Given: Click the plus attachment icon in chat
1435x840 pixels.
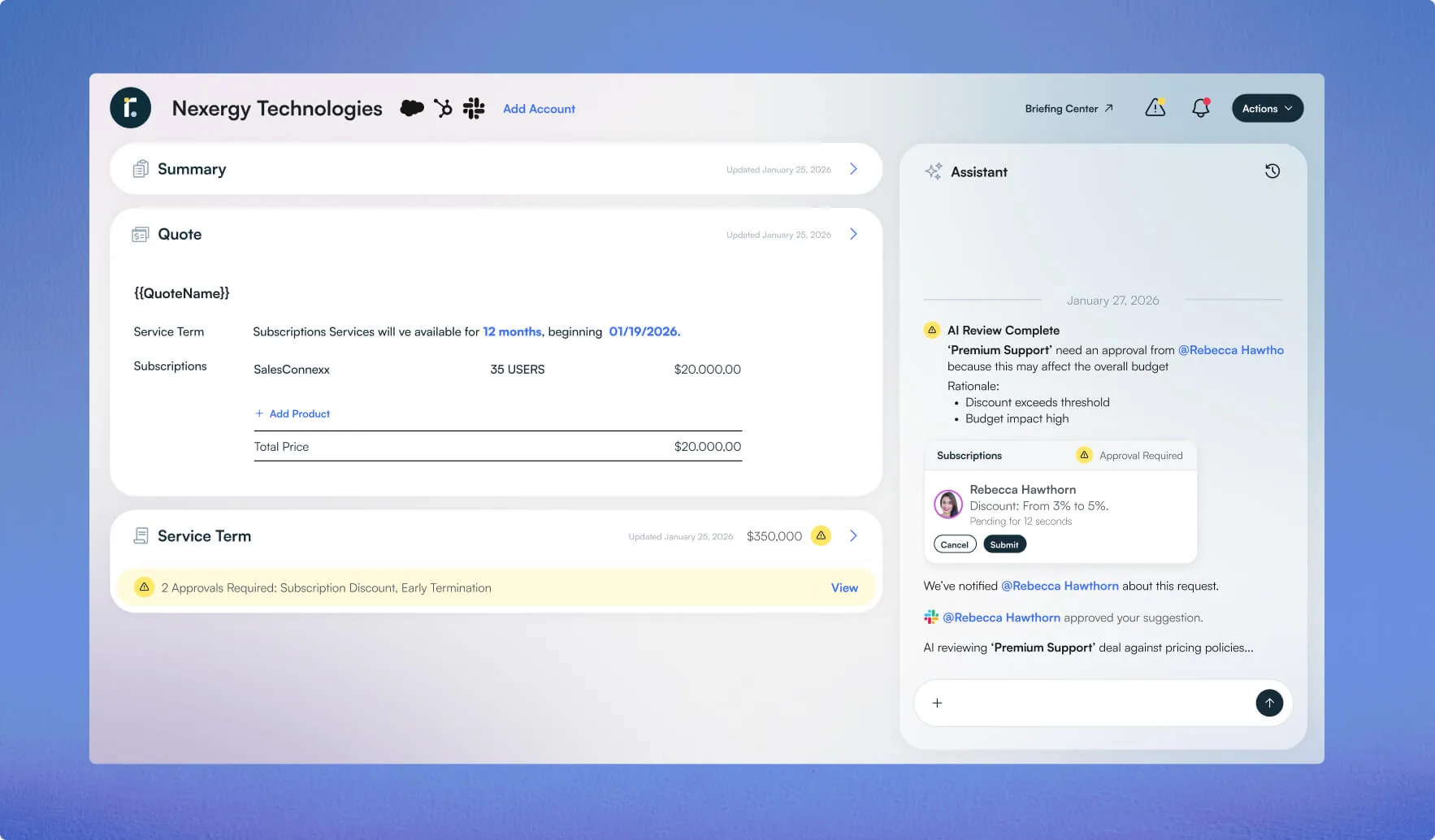Looking at the screenshot, I should point(937,704).
